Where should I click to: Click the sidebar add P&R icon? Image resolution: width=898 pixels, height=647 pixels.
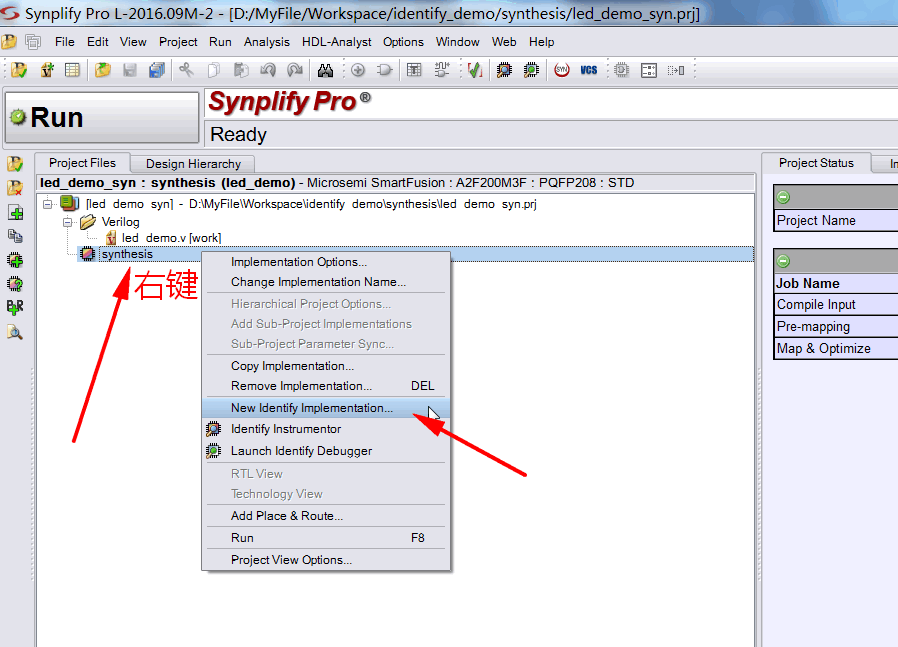pos(15,307)
